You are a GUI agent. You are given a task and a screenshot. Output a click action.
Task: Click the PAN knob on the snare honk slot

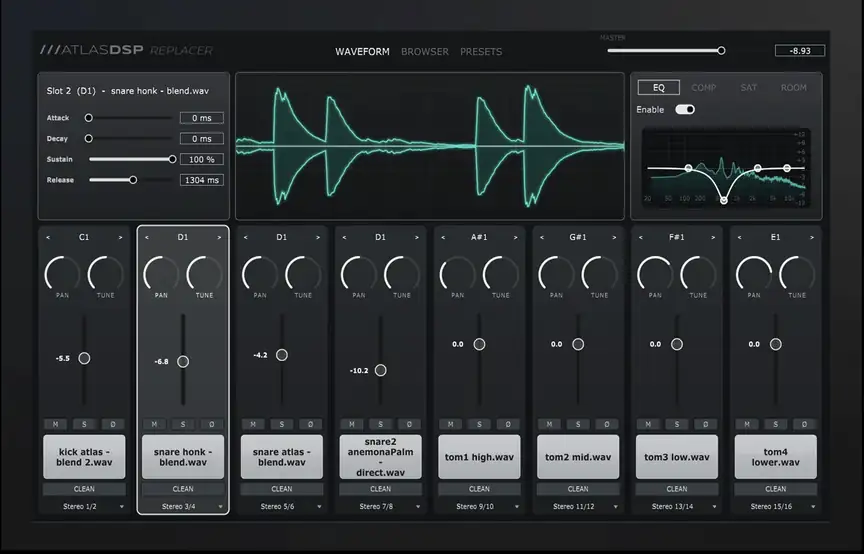pos(161,273)
